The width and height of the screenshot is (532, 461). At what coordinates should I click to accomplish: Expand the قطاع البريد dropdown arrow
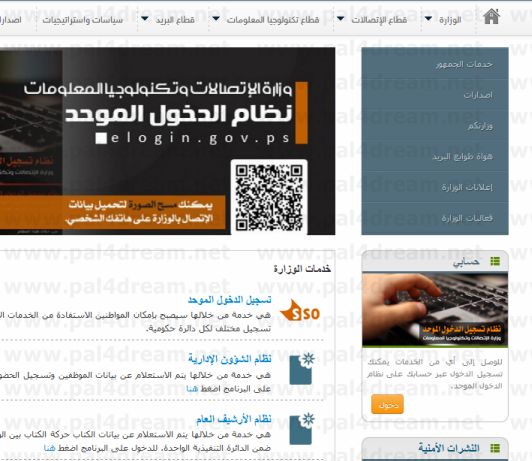click(x=145, y=18)
